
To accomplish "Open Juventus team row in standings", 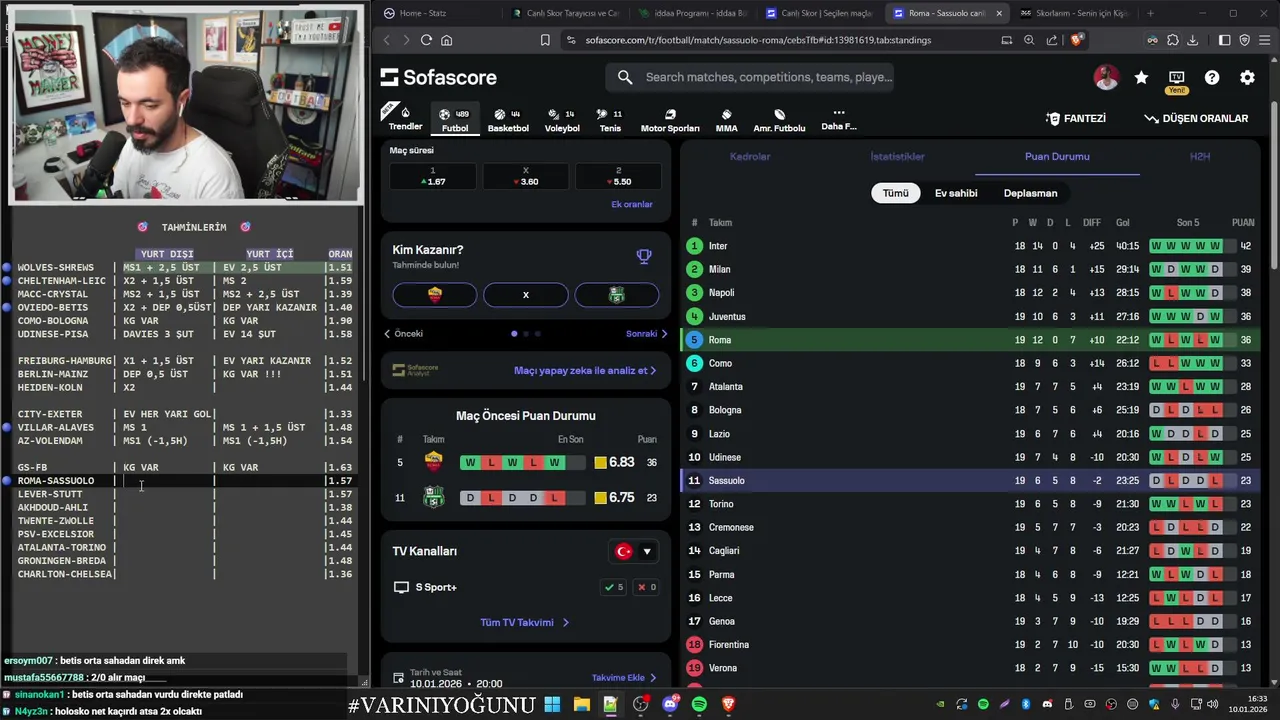I will click(x=970, y=316).
